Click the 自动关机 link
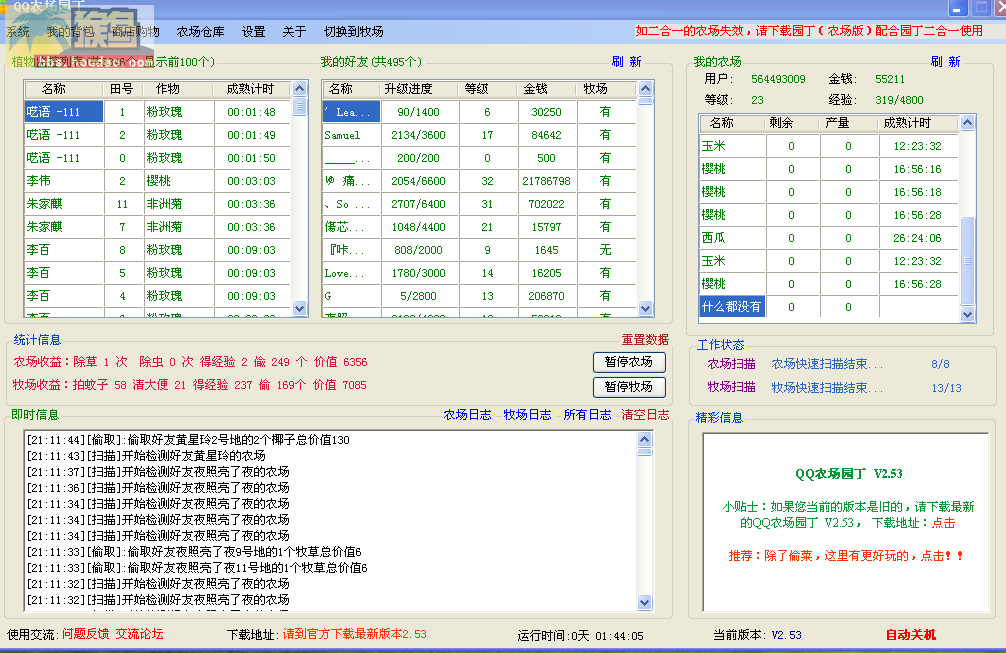Screen dimensions: 1006x653 pyautogui.click(x=910, y=634)
